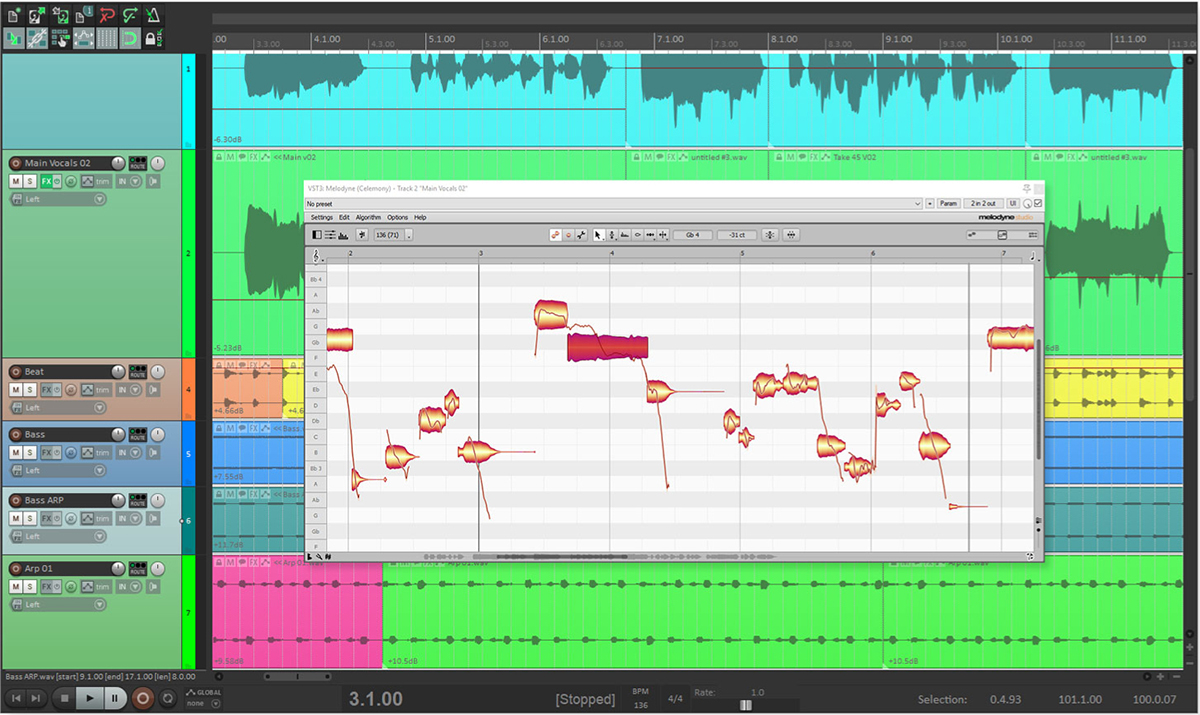Click the UI button in plugin window
The height and width of the screenshot is (715, 1200).
pyautogui.click(x=1013, y=203)
